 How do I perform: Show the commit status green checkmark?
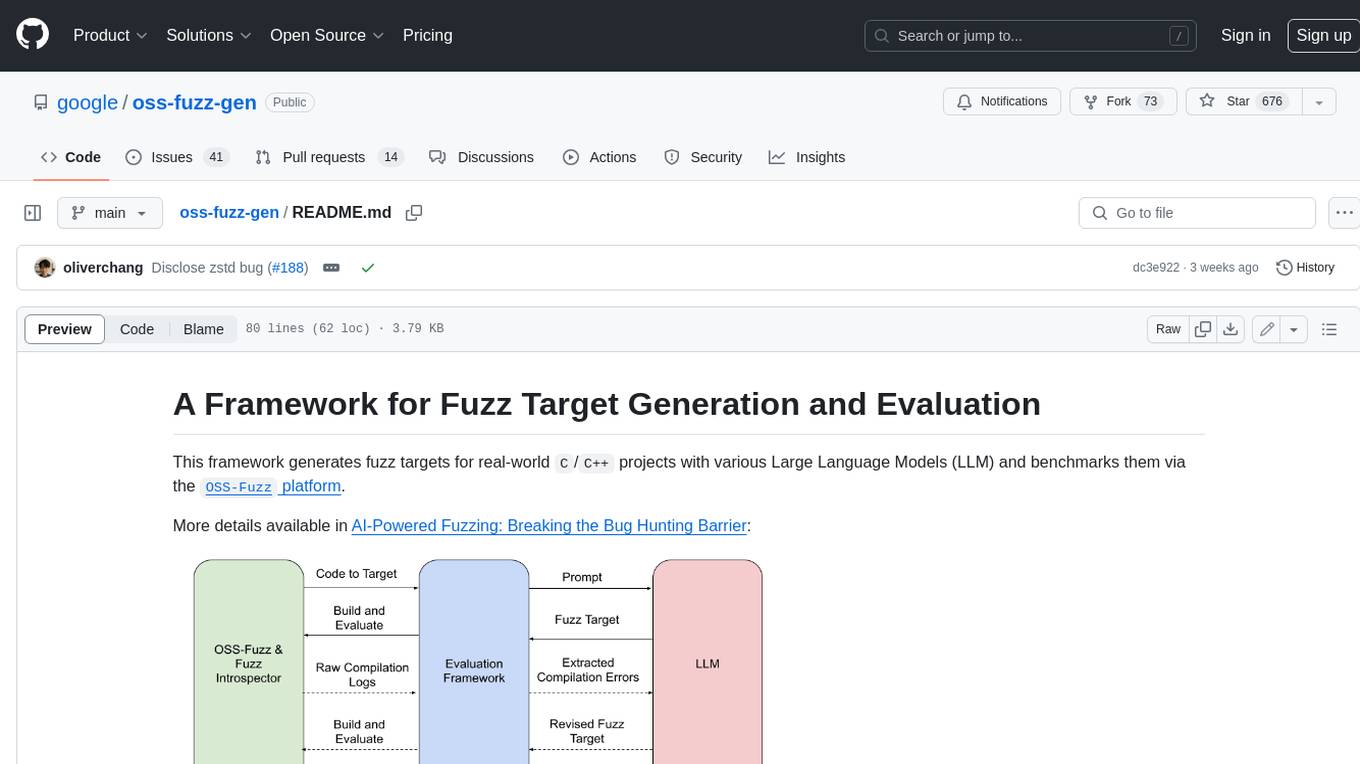tap(368, 268)
